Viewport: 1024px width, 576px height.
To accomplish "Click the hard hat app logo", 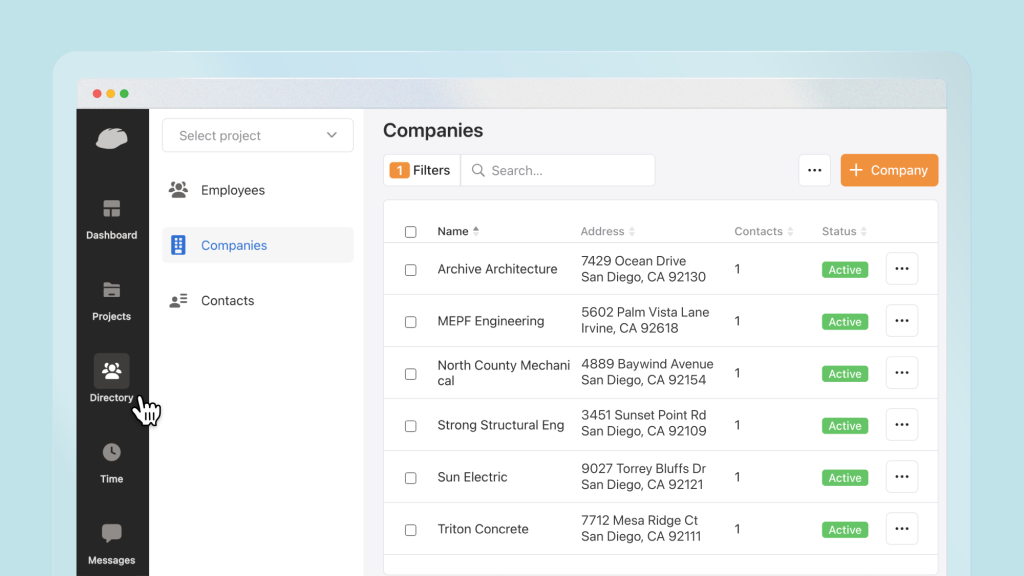I will pos(112,138).
